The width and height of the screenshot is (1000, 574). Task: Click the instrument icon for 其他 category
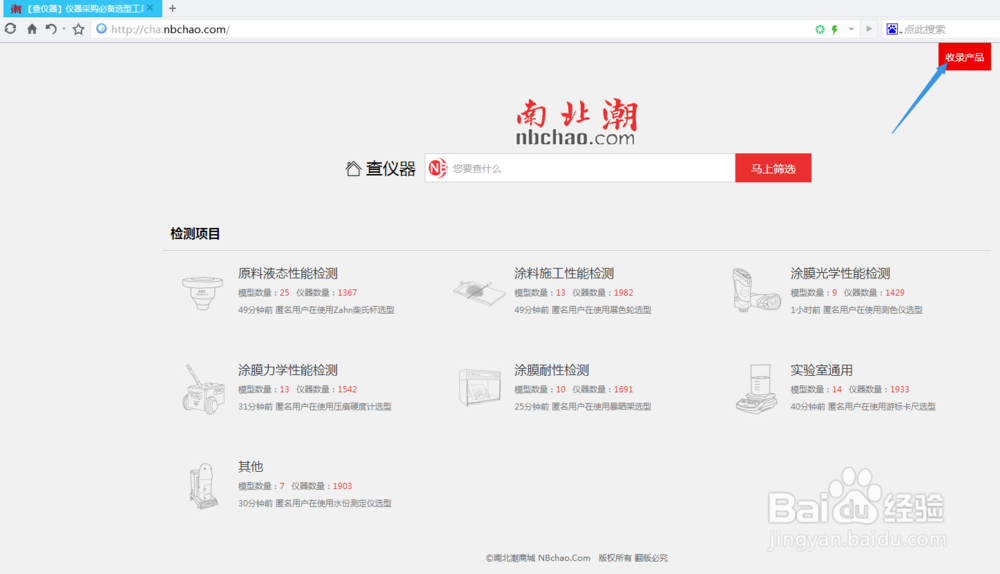click(x=203, y=485)
